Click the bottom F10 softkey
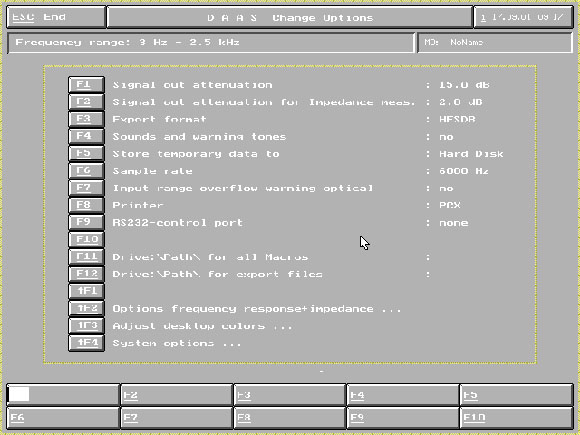Screen dimensions: 580x435 click(x=517, y=418)
